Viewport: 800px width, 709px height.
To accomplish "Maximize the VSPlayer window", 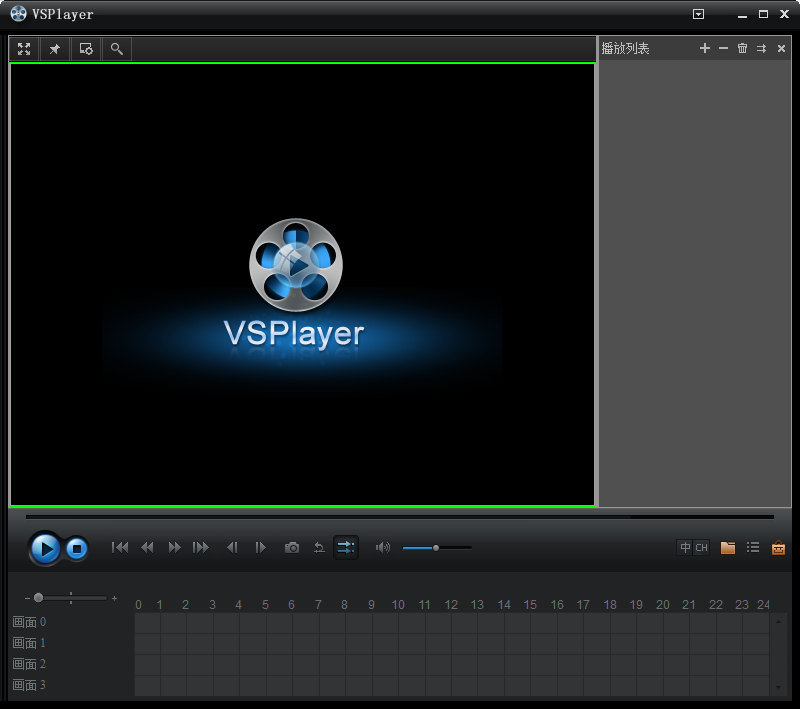I will [763, 14].
